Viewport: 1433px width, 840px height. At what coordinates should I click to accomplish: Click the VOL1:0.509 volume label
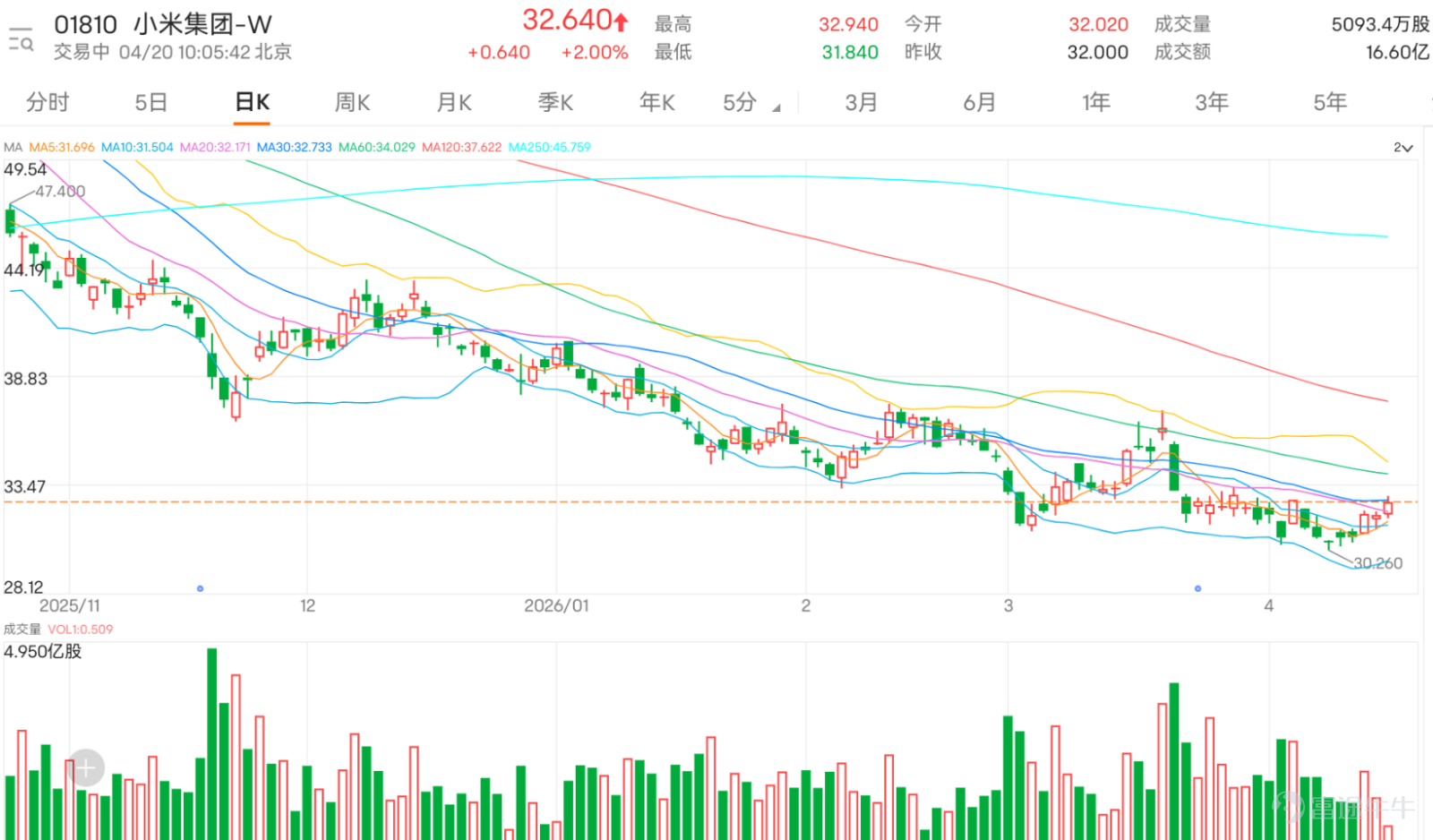click(81, 630)
